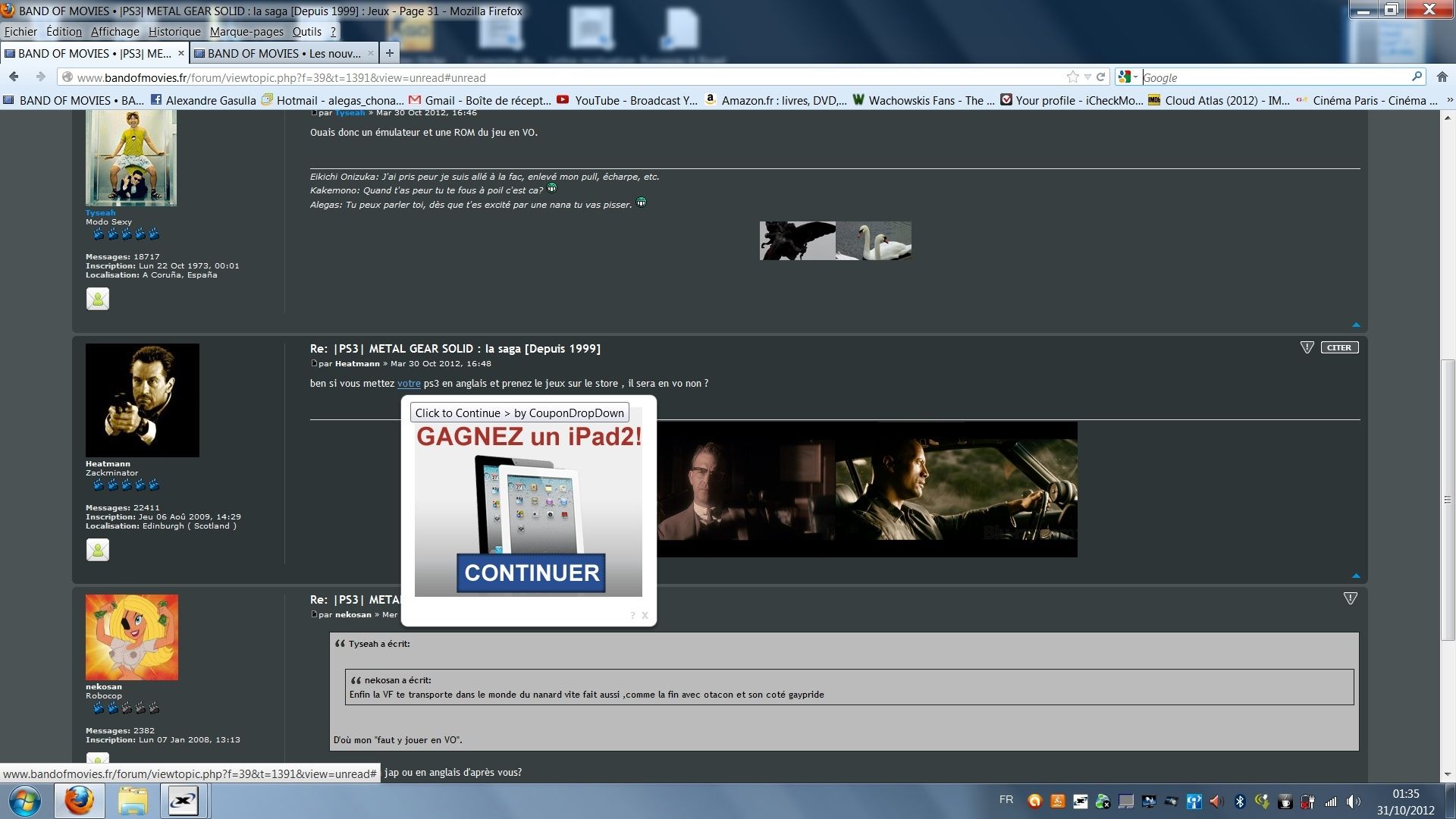Open the Fichier menu
Screen dimensions: 1456x819
coord(20,32)
